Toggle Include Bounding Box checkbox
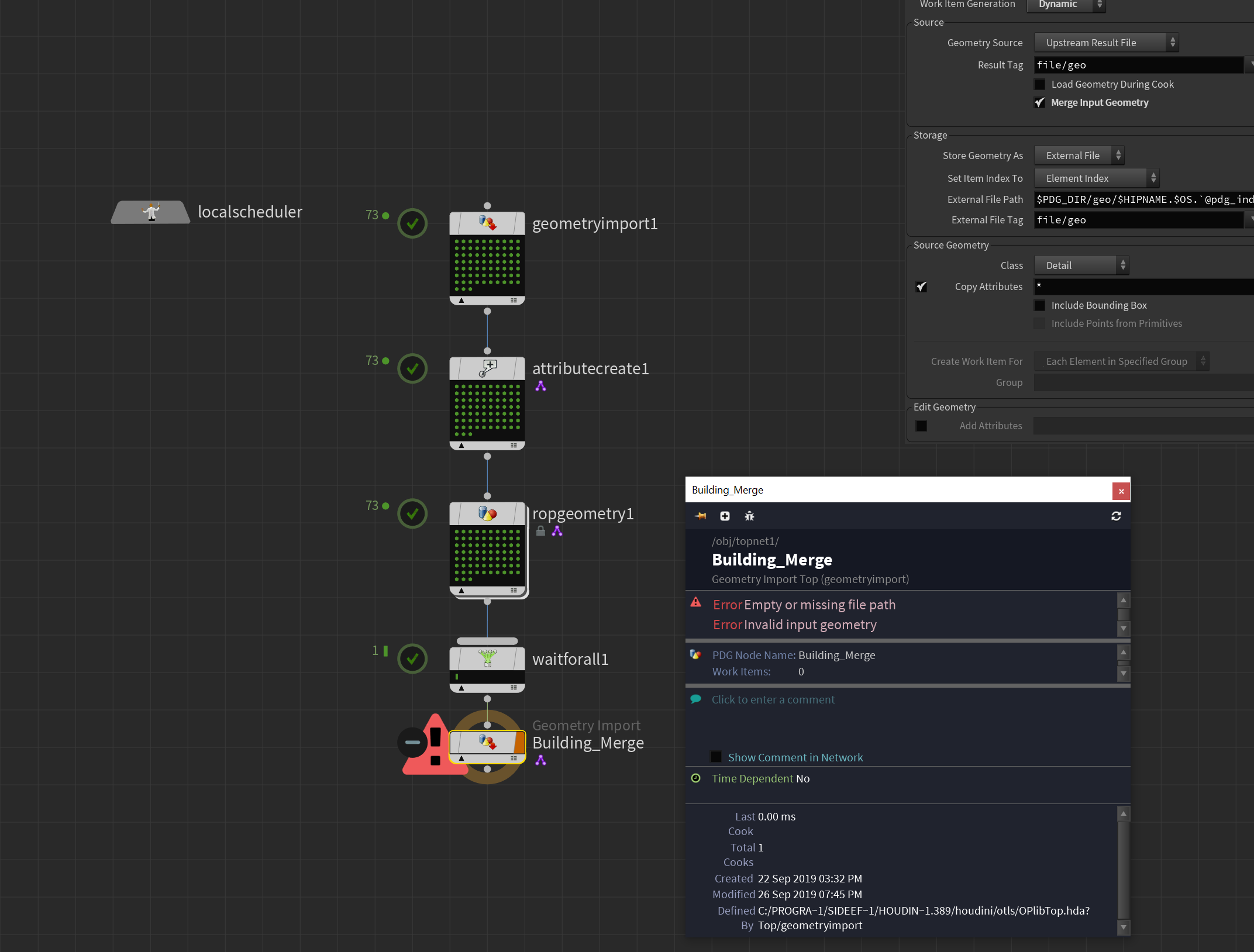This screenshot has height=952, width=1254. (1039, 305)
